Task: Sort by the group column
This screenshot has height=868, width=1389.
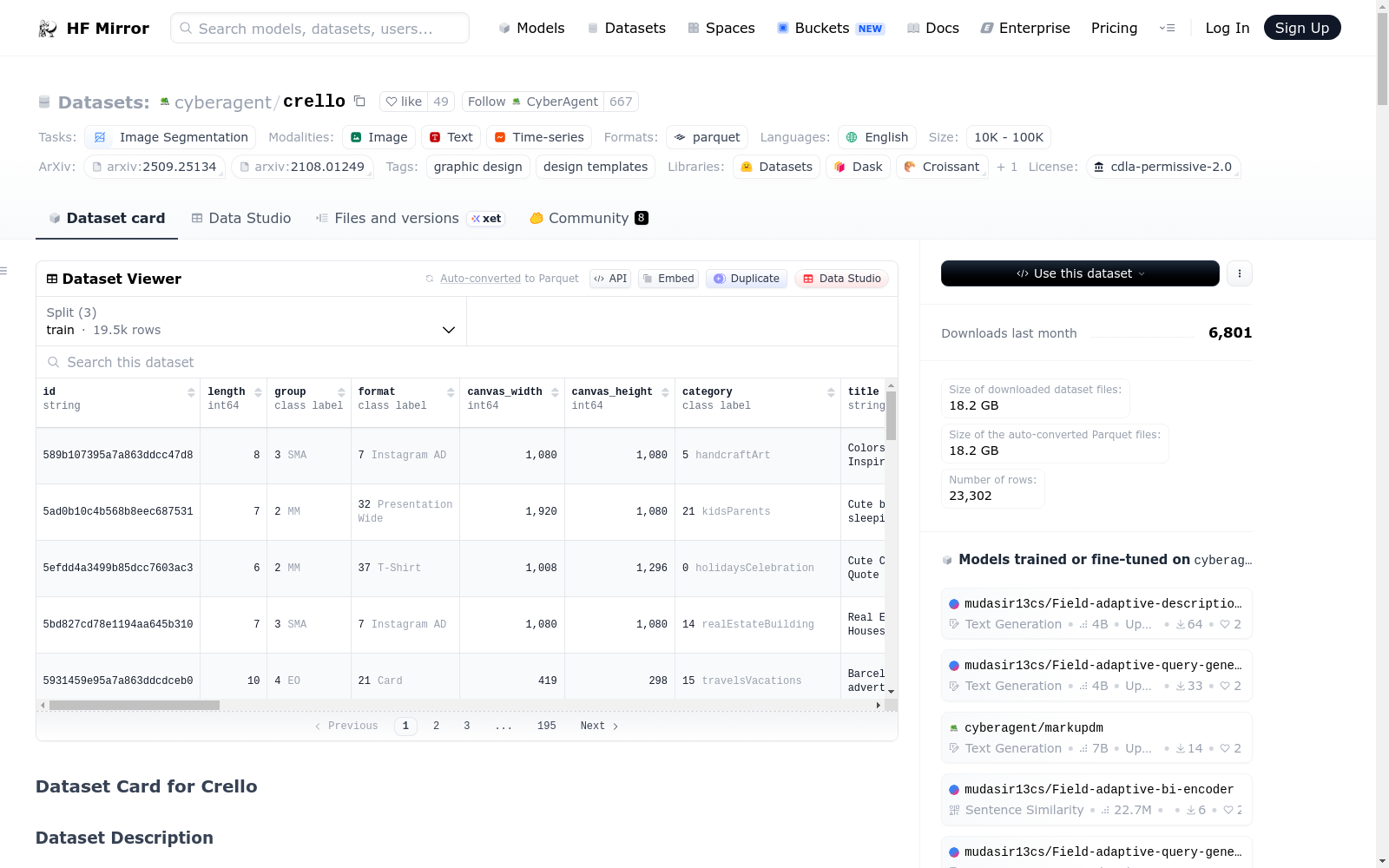Action: (341, 393)
